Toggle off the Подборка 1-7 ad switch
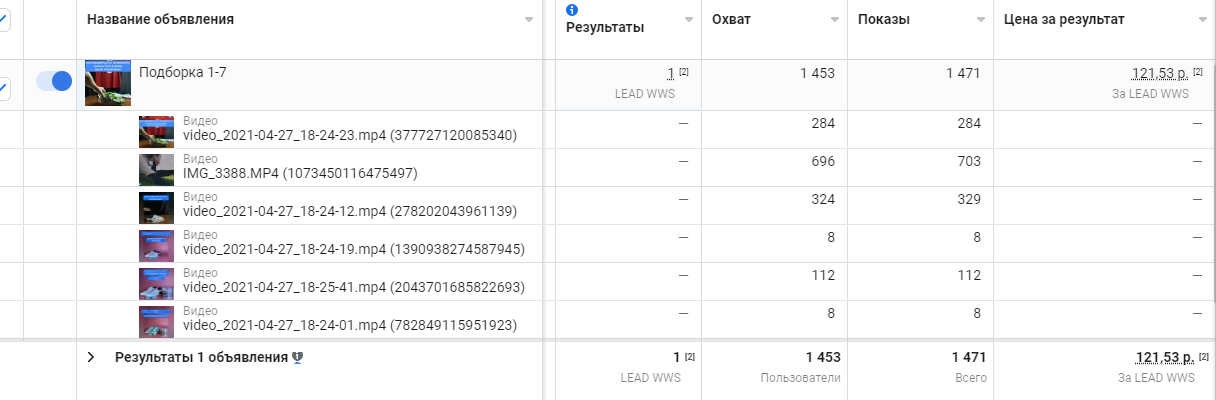The width and height of the screenshot is (1216, 400). [54, 81]
